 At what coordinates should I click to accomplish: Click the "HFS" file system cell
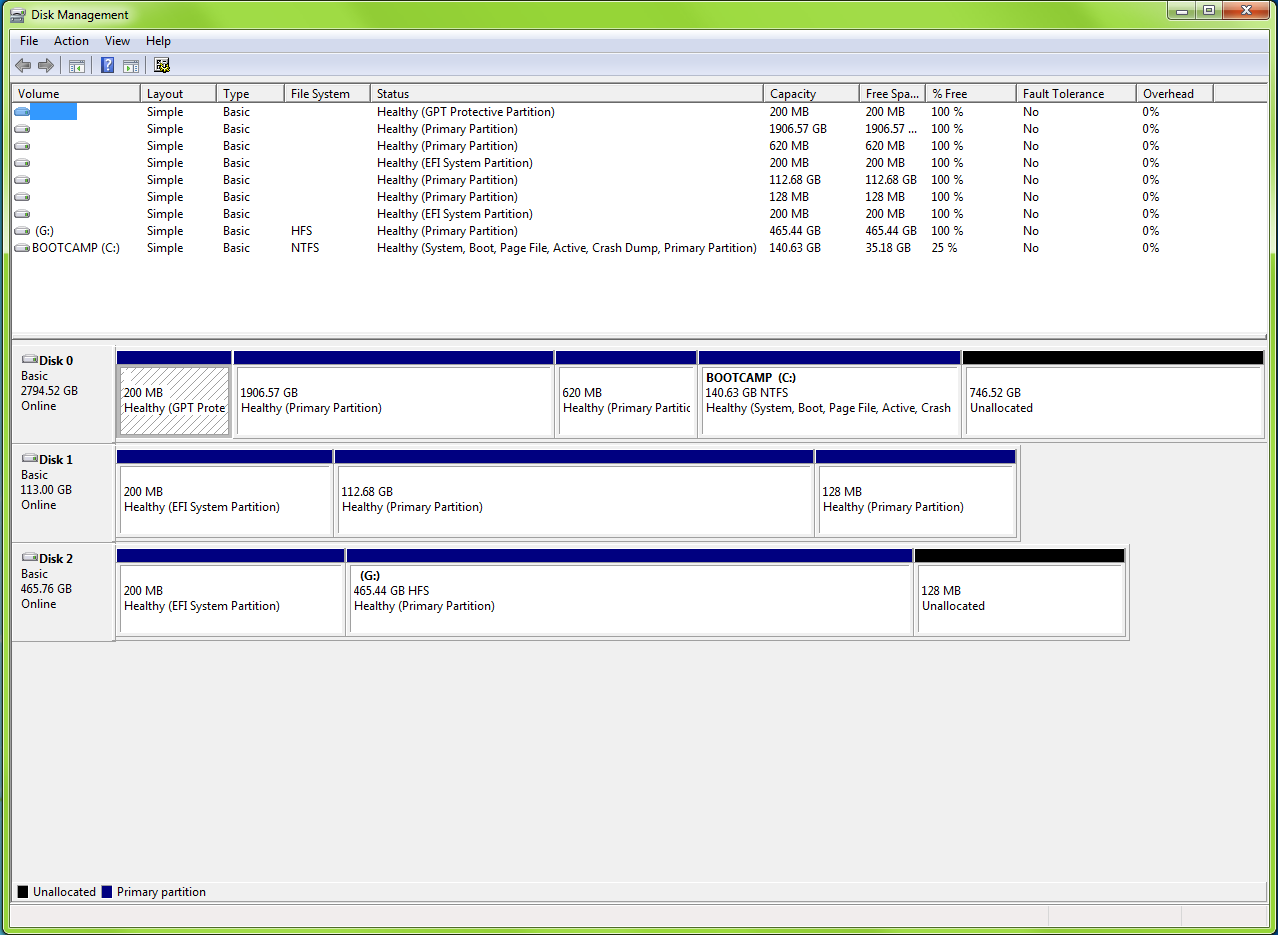point(301,231)
